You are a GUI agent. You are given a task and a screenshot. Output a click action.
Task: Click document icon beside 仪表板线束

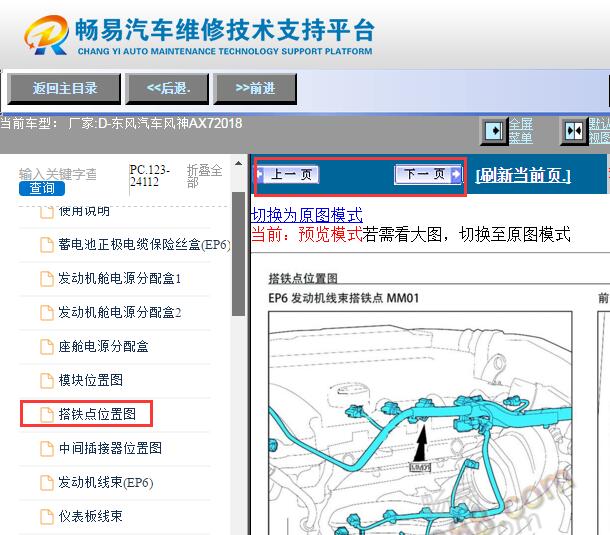(x=47, y=517)
